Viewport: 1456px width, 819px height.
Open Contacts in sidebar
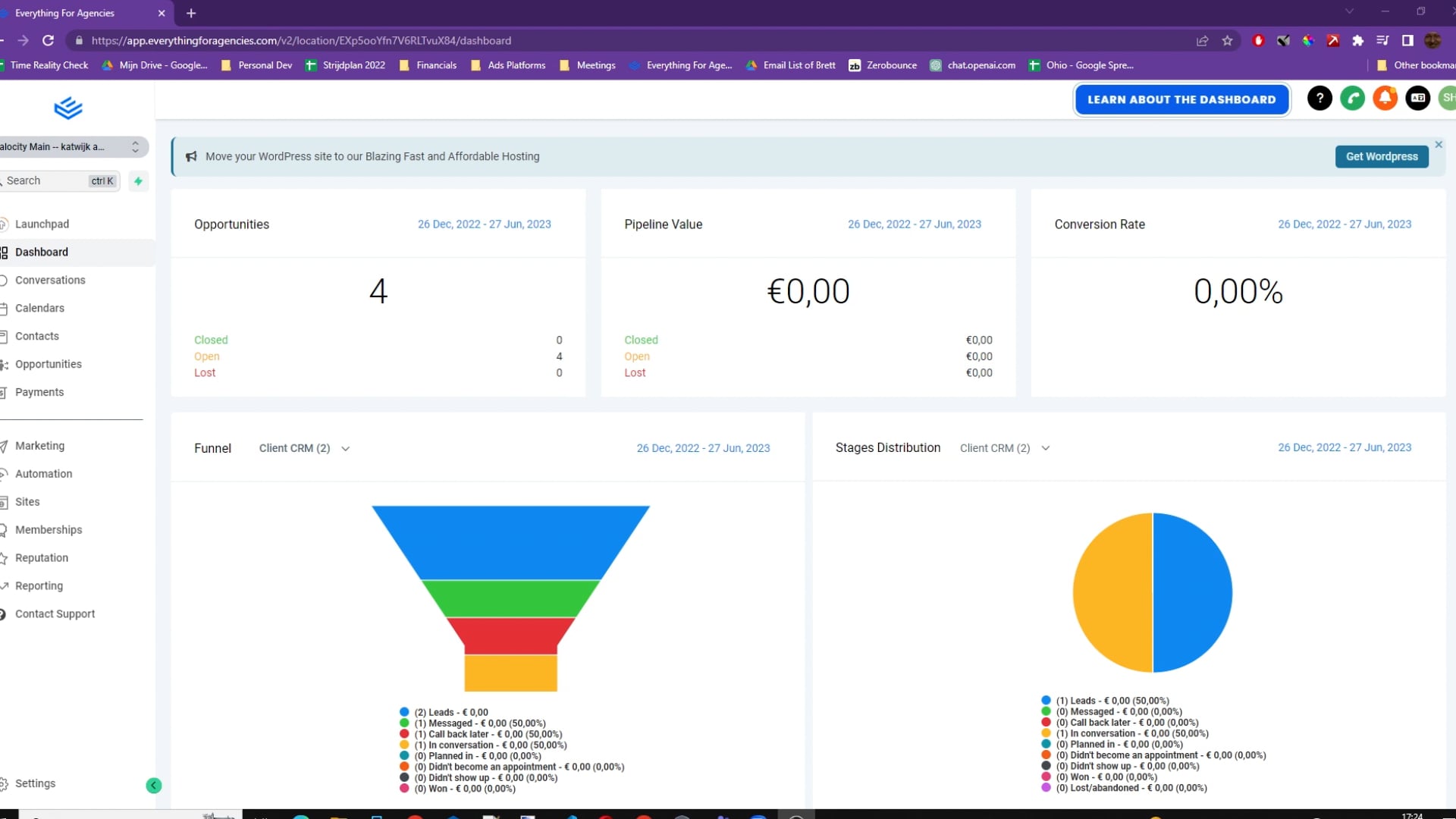click(36, 337)
